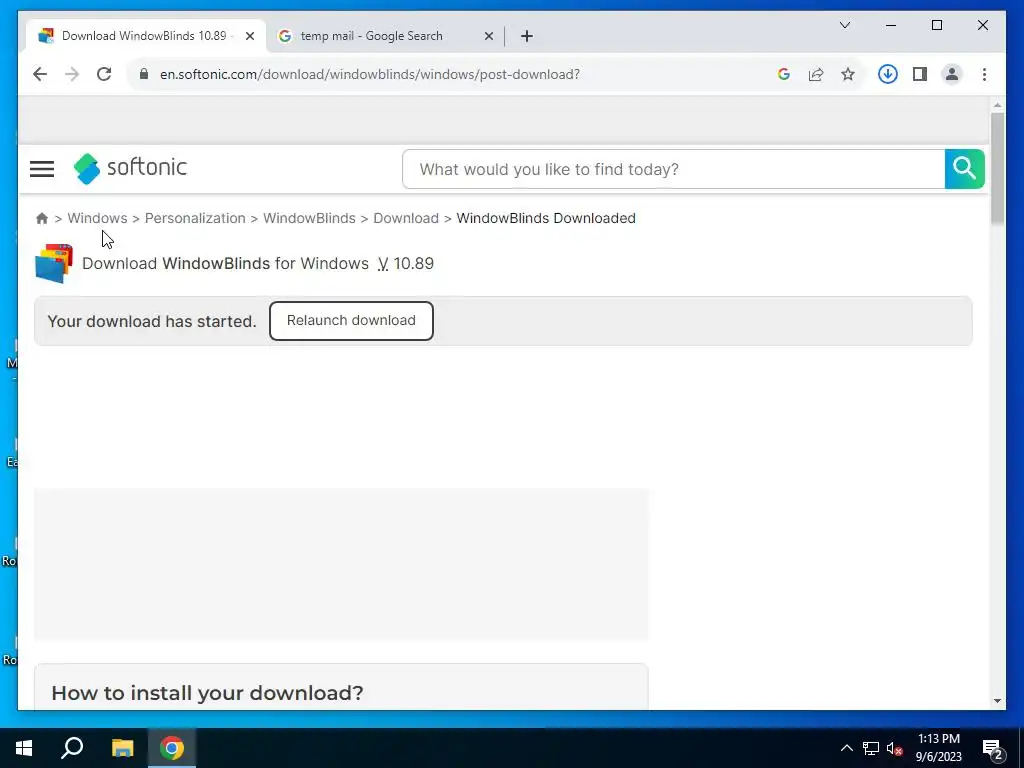Show hidden system tray icons
1024x768 pixels.
pos(846,748)
